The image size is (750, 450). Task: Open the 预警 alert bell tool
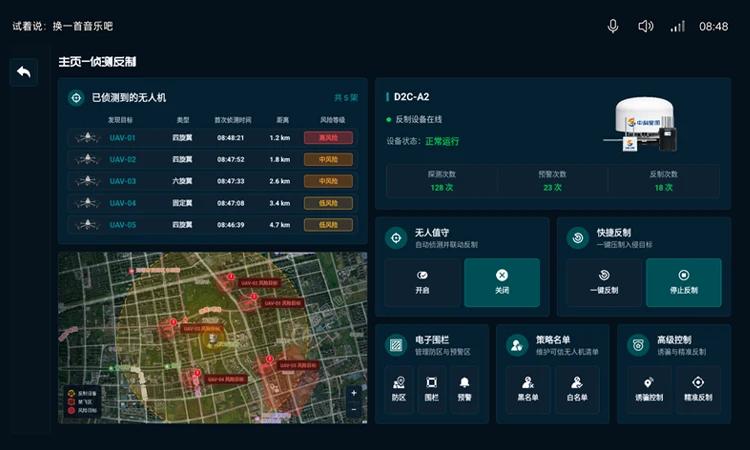[x=464, y=389]
